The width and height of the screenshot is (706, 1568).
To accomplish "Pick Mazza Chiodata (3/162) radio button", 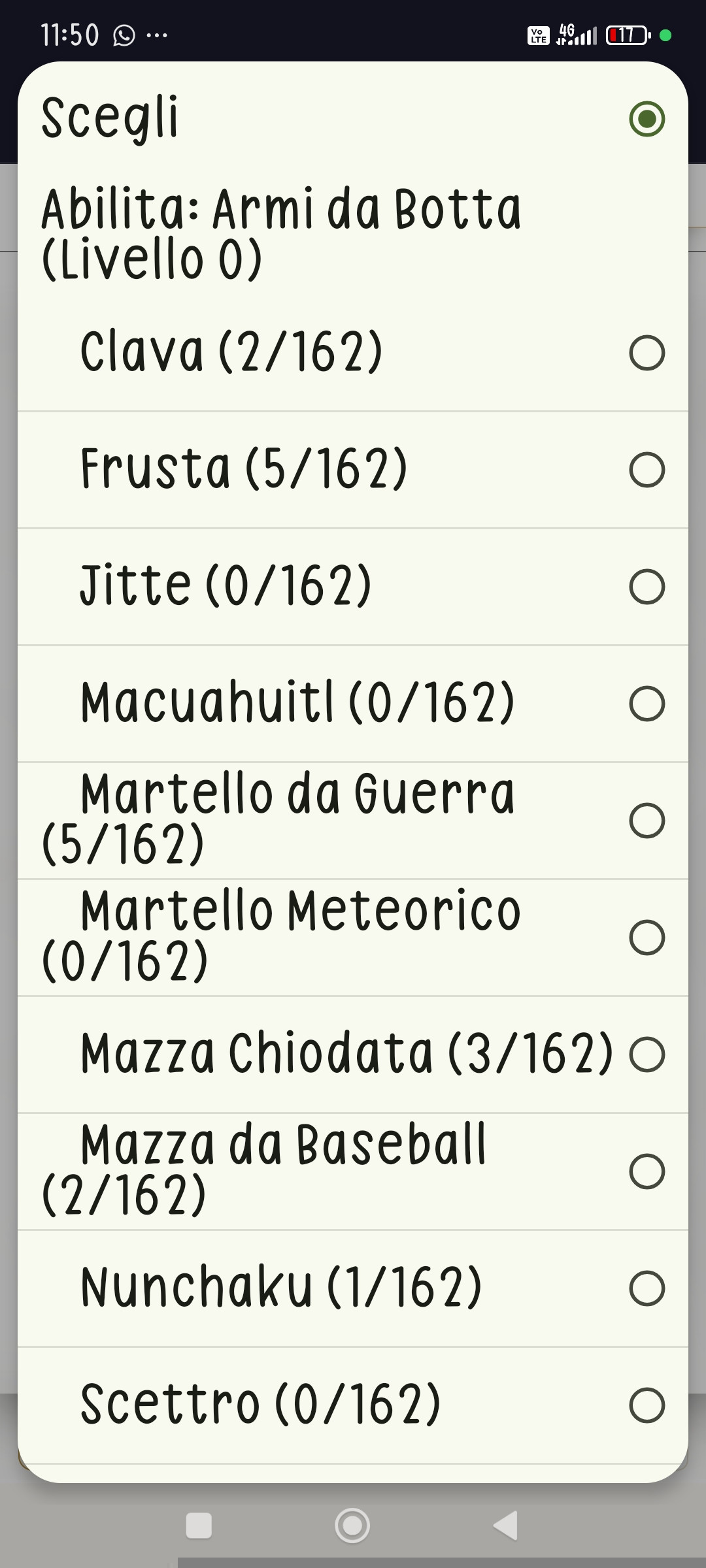I will click(647, 1054).
